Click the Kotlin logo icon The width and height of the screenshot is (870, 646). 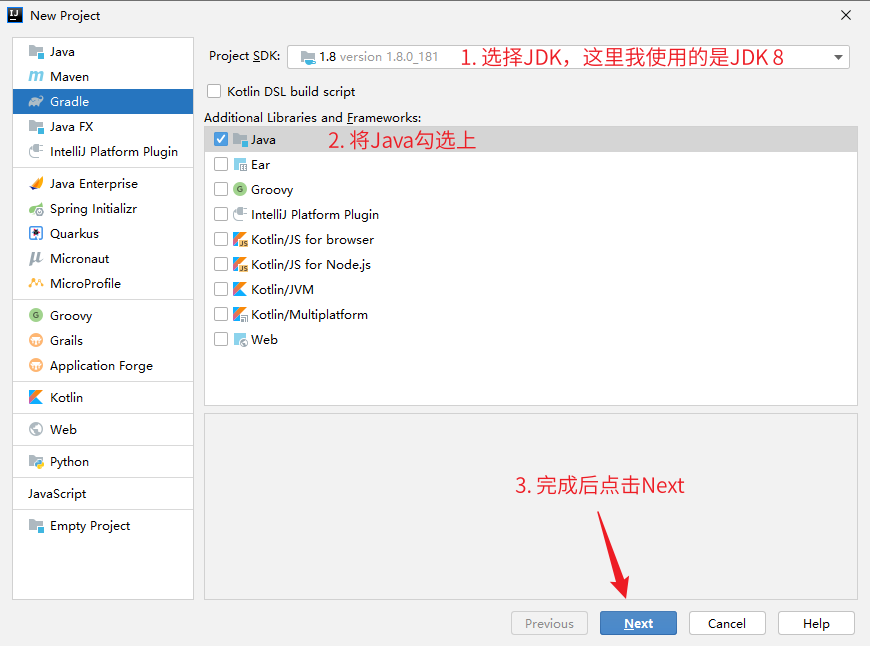[x=36, y=398]
